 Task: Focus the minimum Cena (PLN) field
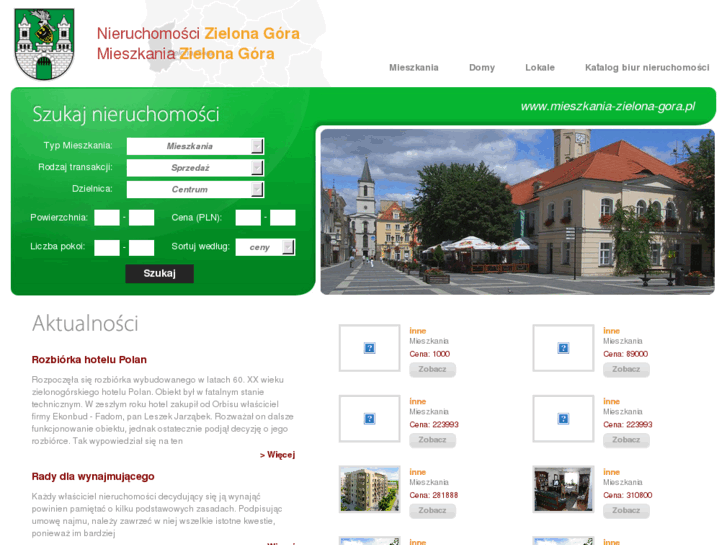click(248, 218)
